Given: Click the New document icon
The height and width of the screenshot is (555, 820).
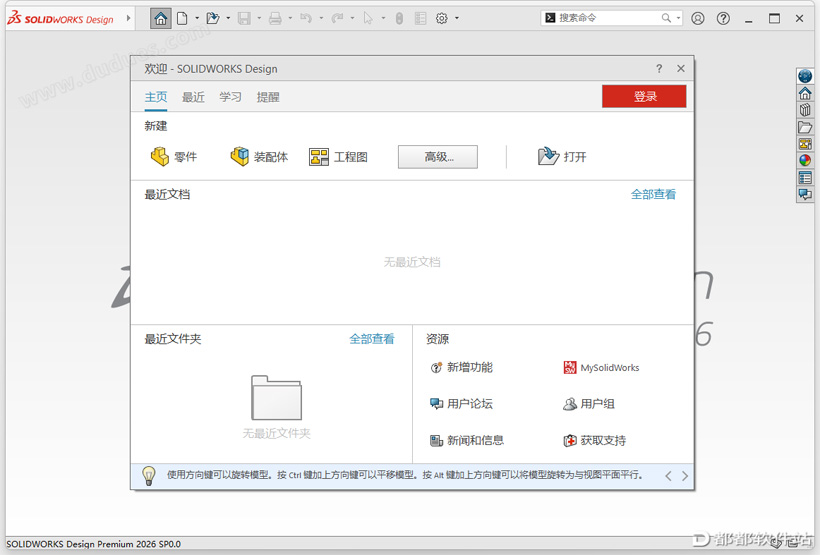Looking at the screenshot, I should (182, 19).
